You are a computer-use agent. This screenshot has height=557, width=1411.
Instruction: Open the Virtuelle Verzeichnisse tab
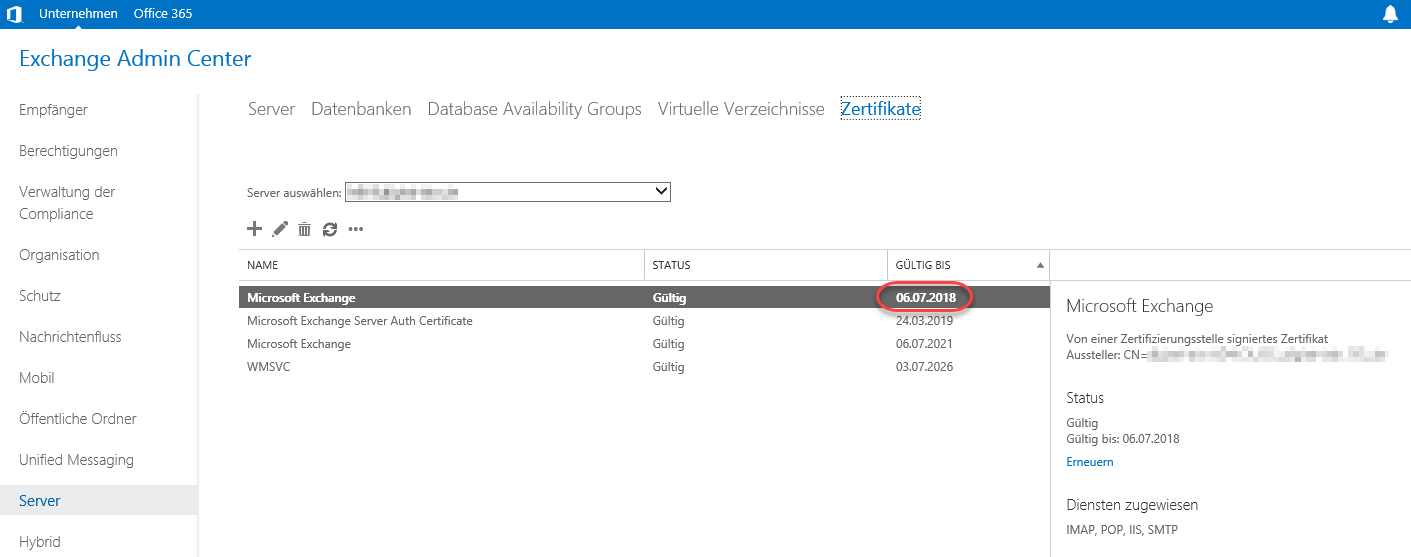[x=741, y=109]
